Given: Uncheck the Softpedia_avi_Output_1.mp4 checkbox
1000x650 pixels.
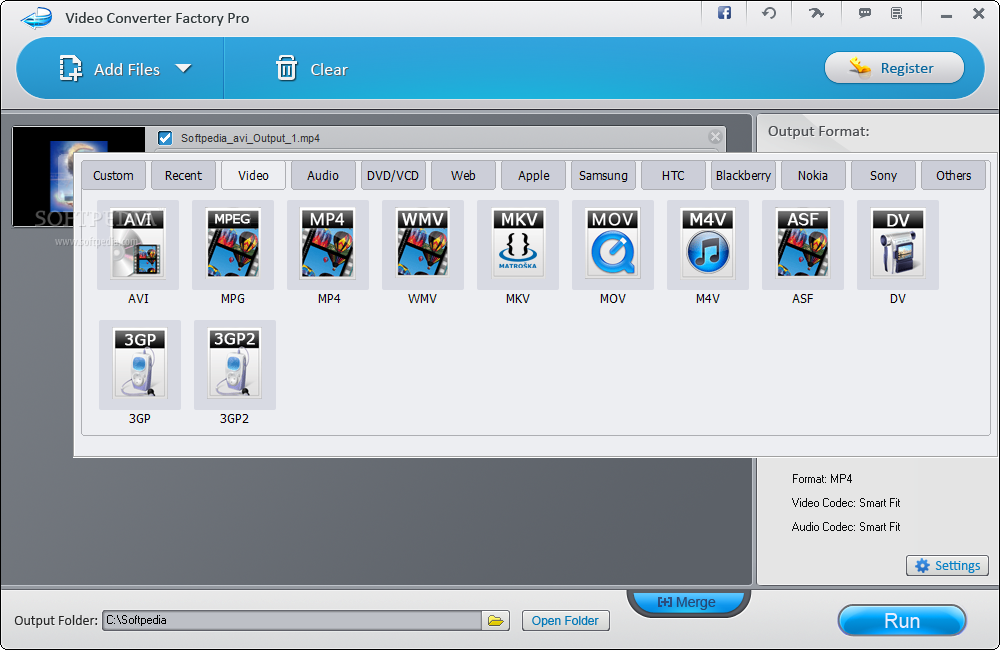Looking at the screenshot, I should (x=165, y=138).
